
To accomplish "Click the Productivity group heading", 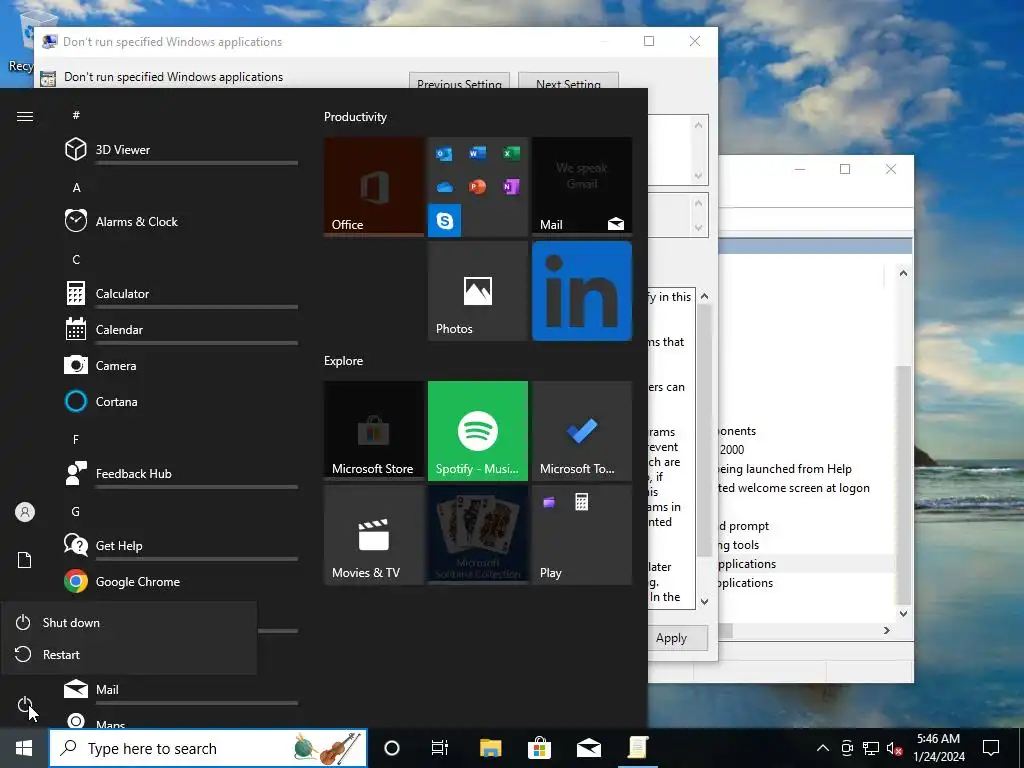I will coord(355,117).
